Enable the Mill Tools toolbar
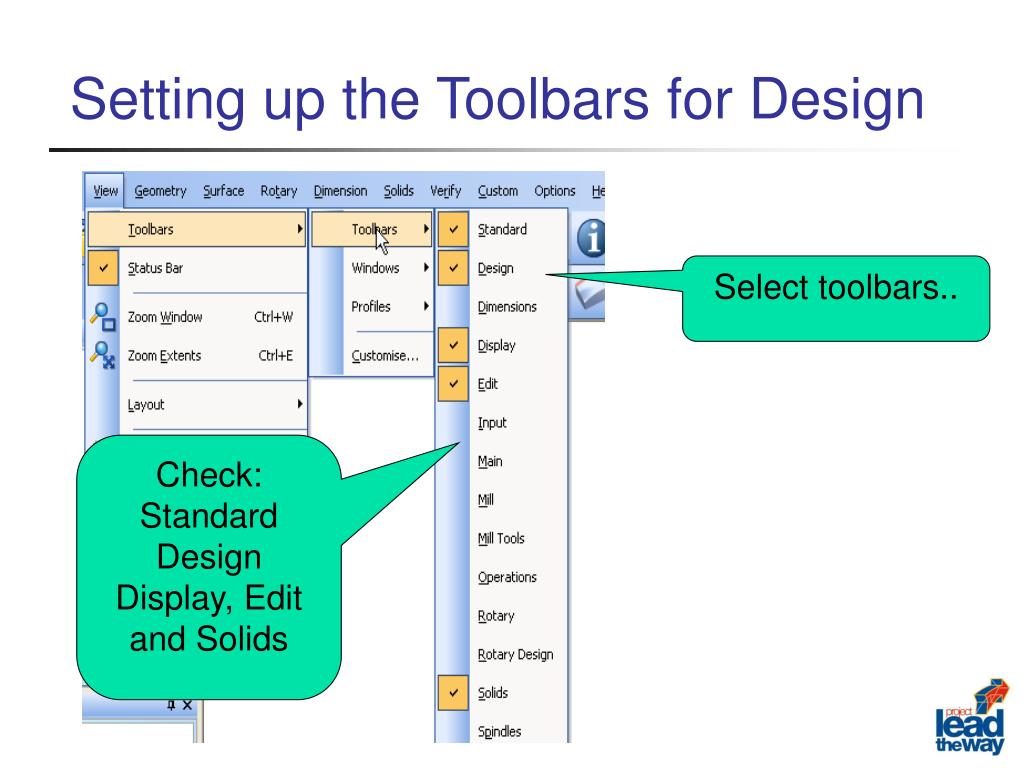 coord(501,538)
